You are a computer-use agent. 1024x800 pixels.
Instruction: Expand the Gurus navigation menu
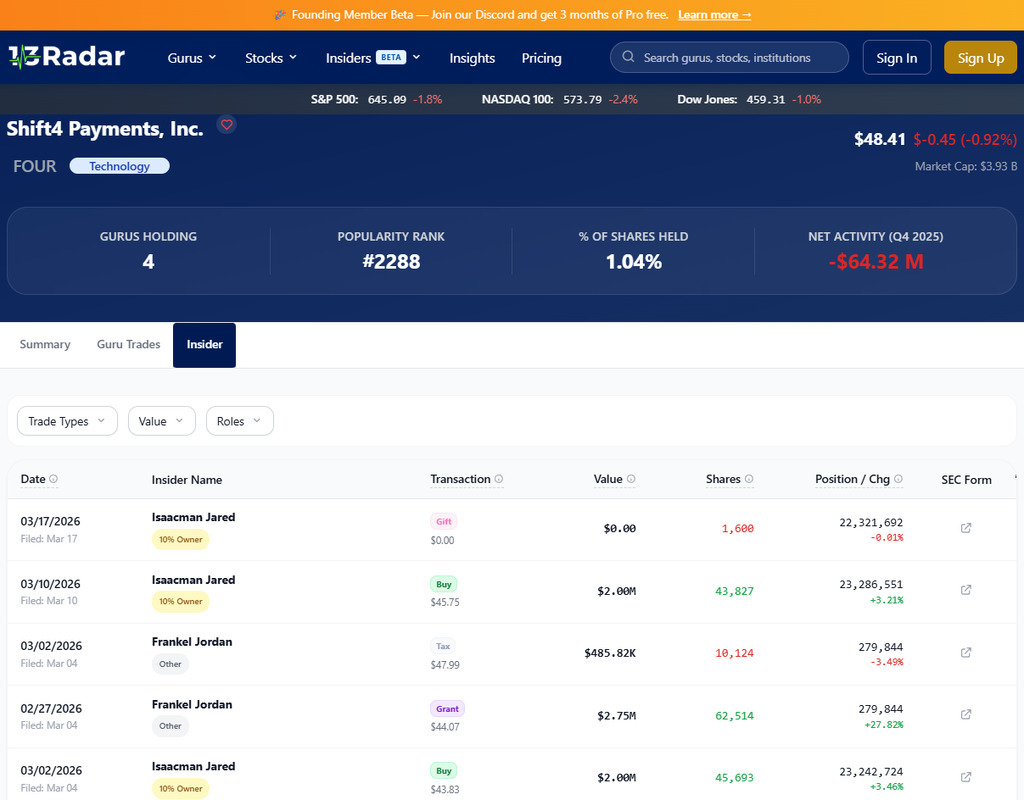click(192, 58)
